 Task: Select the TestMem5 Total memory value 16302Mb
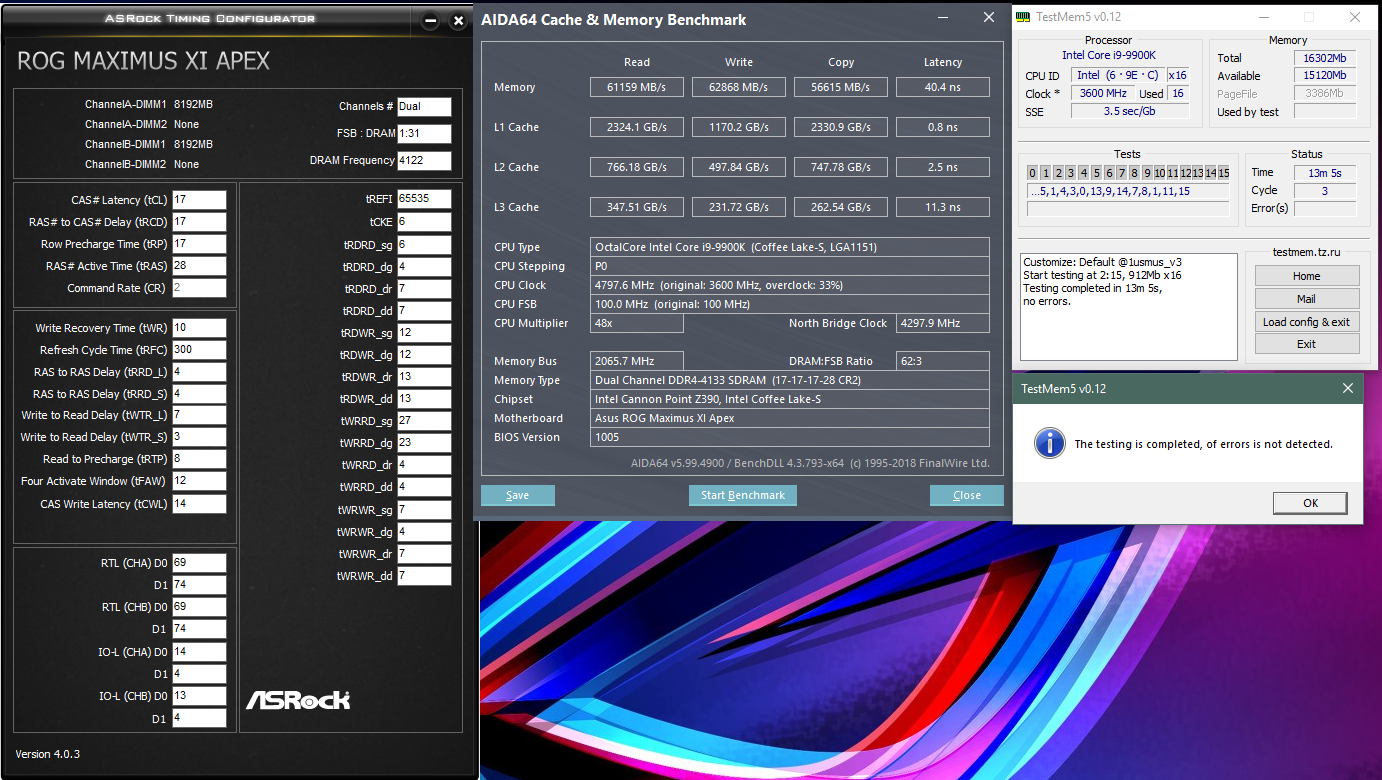click(x=1326, y=58)
